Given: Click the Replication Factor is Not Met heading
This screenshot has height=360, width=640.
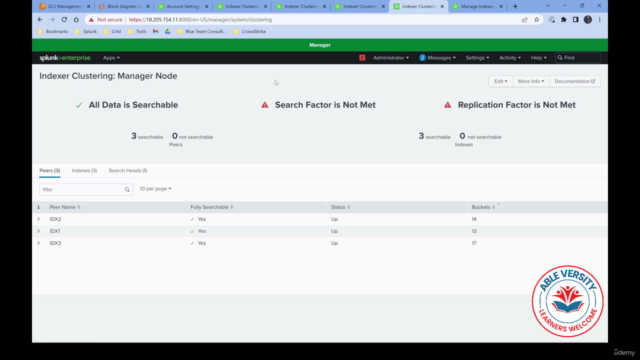Looking at the screenshot, I should click(x=516, y=105).
